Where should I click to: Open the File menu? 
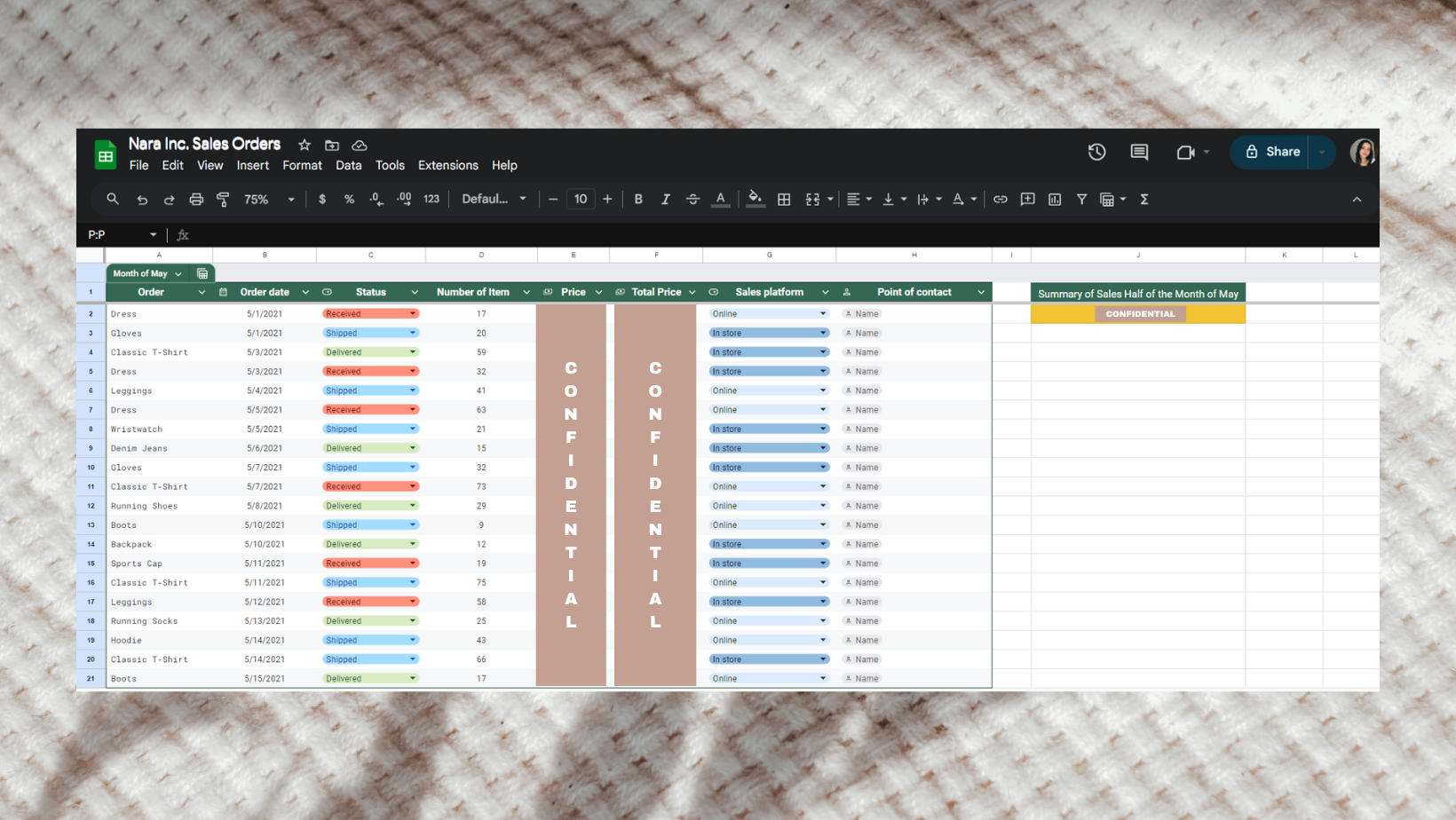click(138, 166)
